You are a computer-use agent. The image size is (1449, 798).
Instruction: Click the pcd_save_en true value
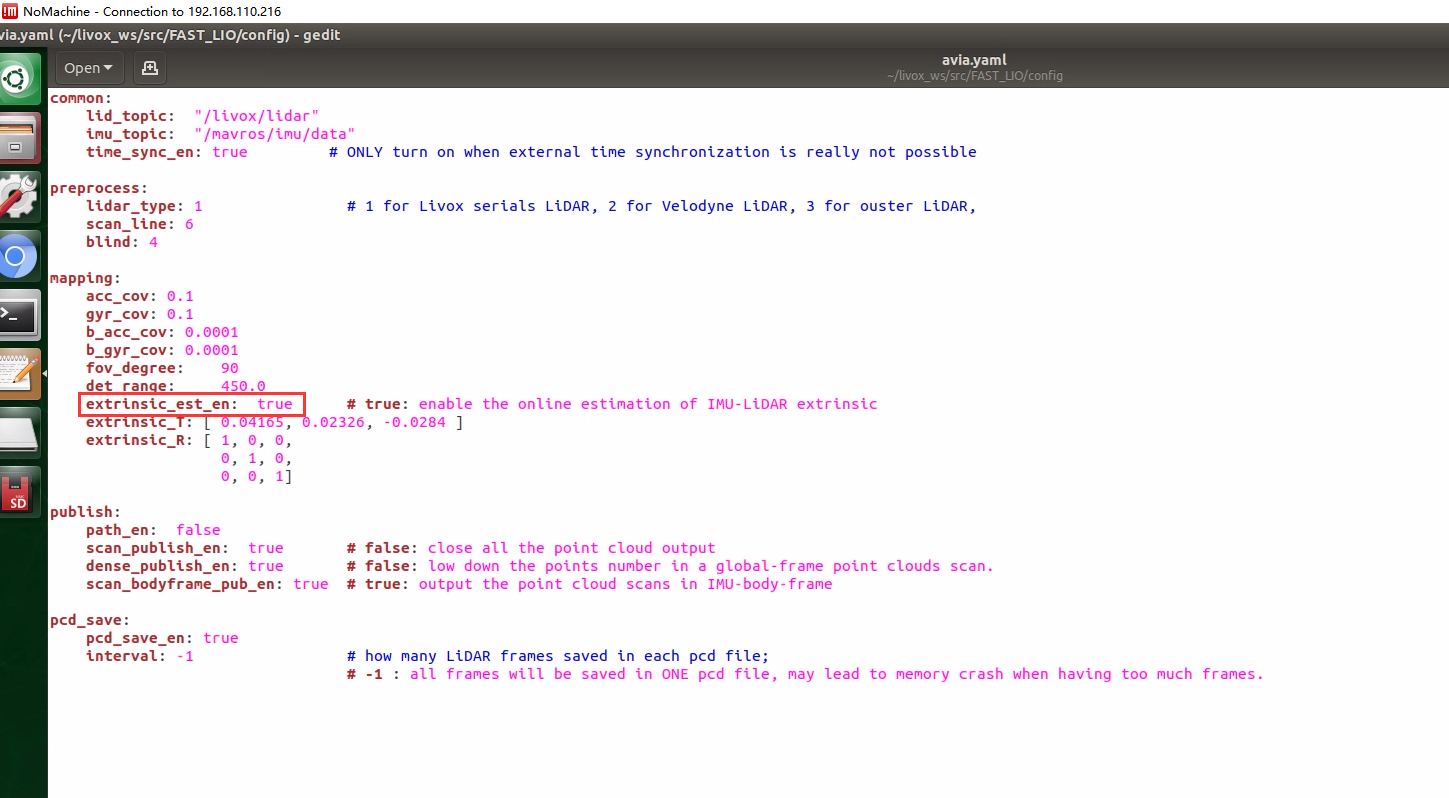(221, 638)
